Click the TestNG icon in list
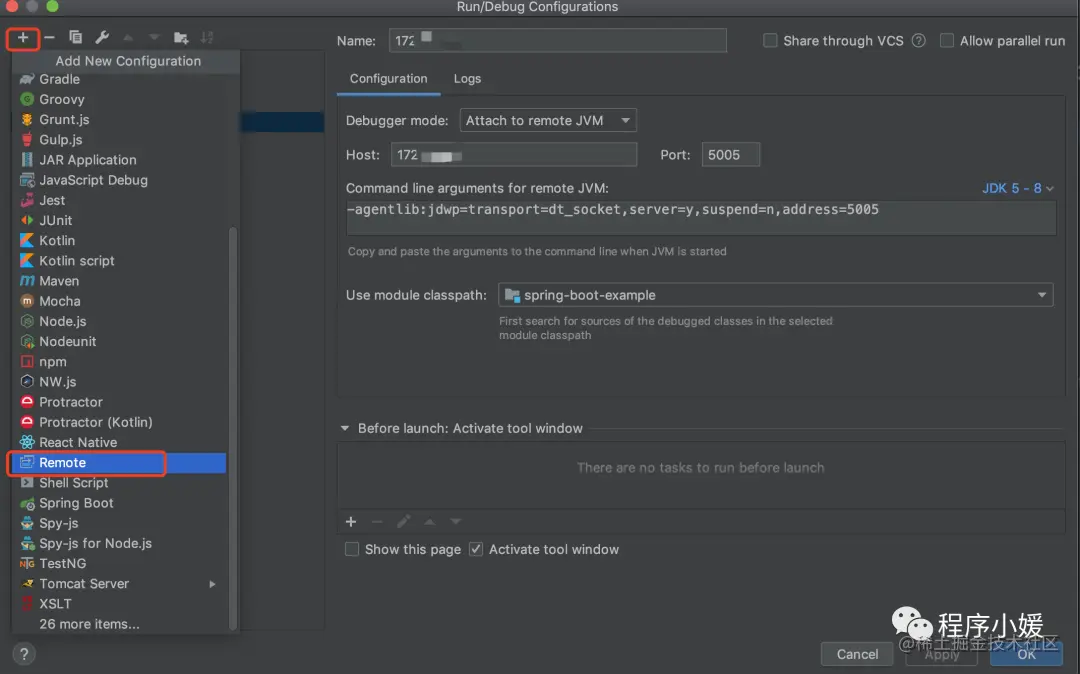This screenshot has width=1080, height=674. point(27,563)
